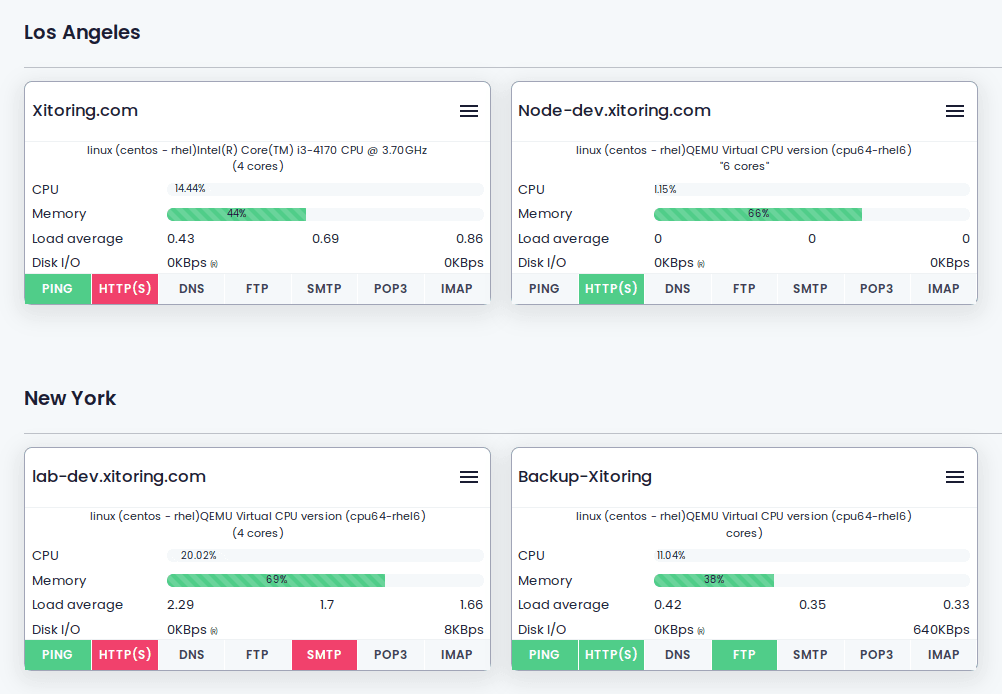1002x694 pixels.
Task: Open hamburger menu on Backup-Xitoring card
Action: pos(954,477)
